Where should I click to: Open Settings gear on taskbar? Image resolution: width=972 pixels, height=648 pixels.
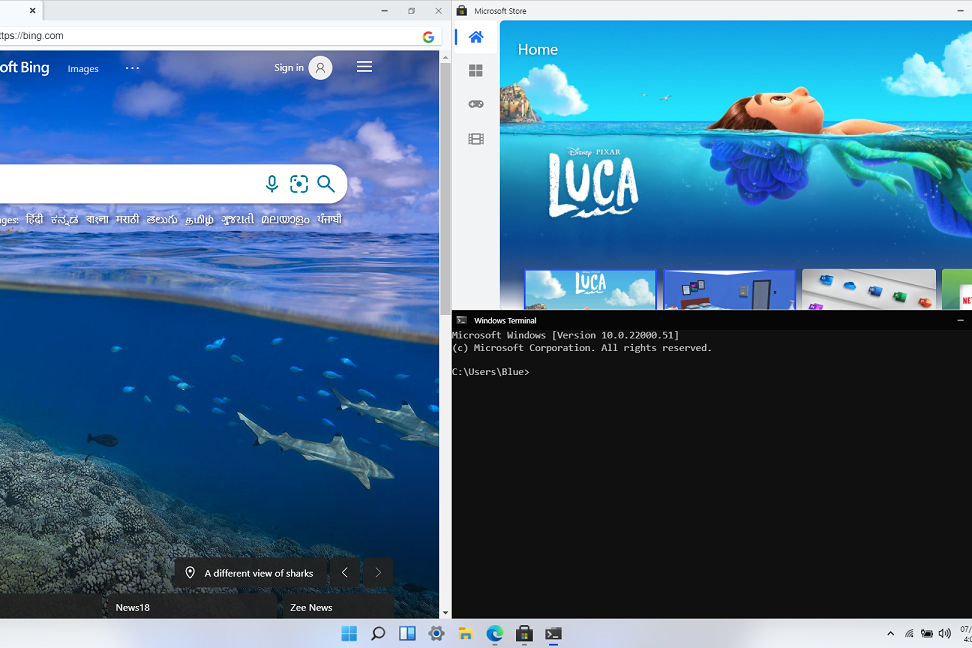click(x=436, y=633)
